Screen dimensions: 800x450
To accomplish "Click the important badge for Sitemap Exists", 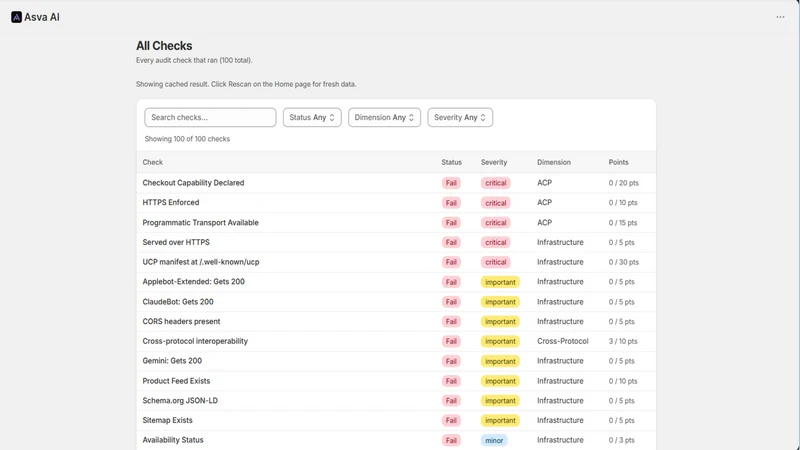I will pyautogui.click(x=500, y=420).
